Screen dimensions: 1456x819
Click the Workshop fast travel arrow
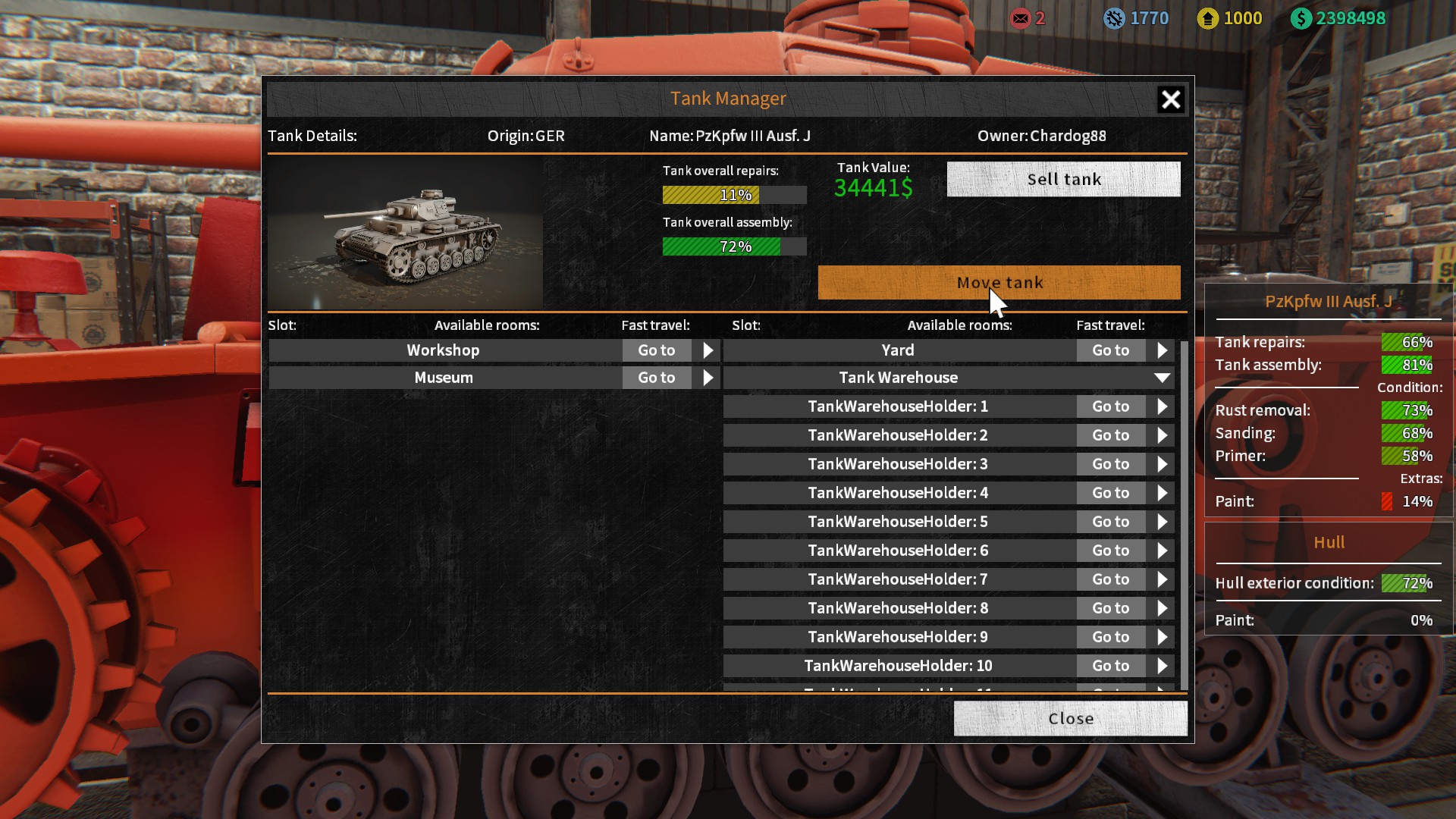tap(708, 350)
